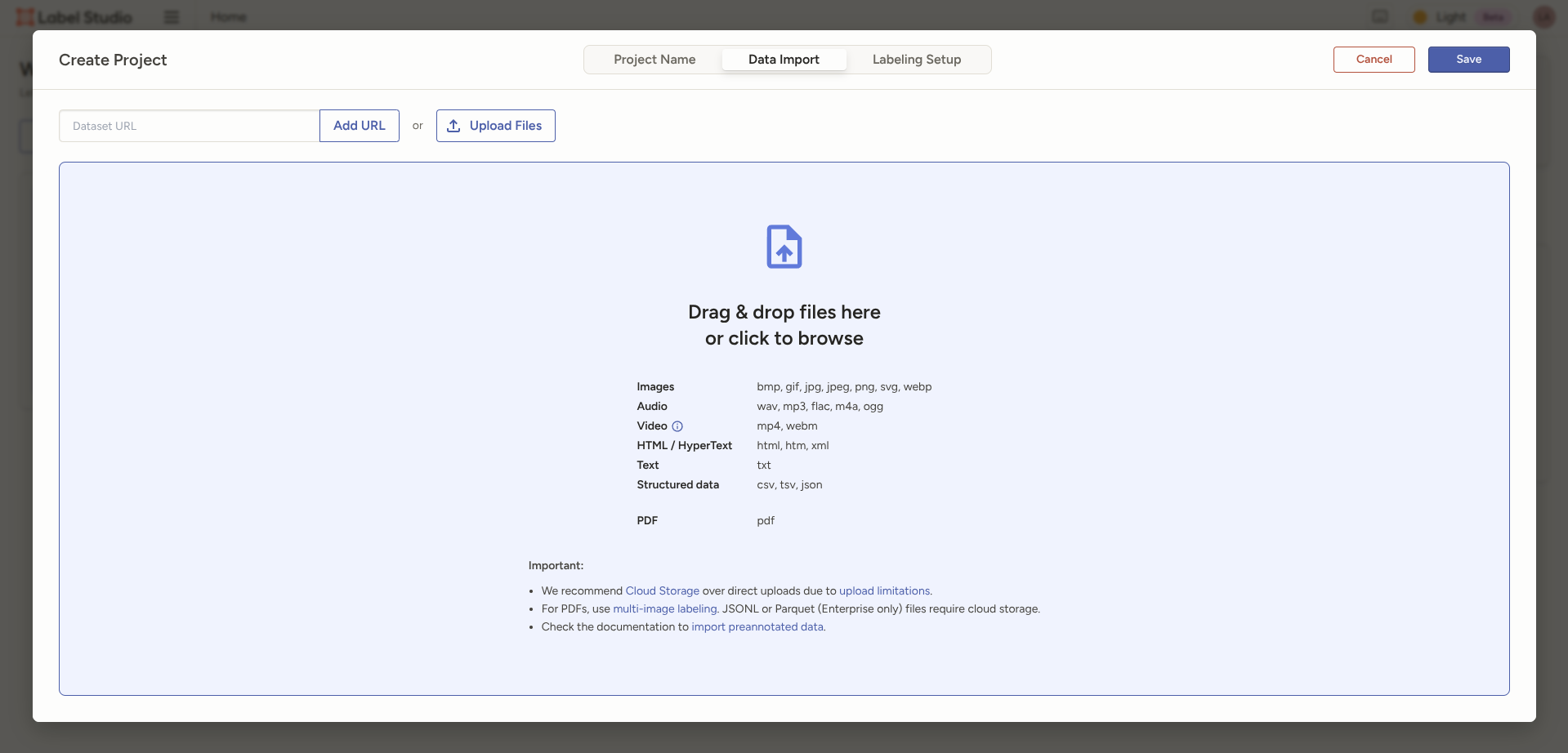Switch to the Project Name tab
Screen dimensions: 1568x753
click(654, 60)
